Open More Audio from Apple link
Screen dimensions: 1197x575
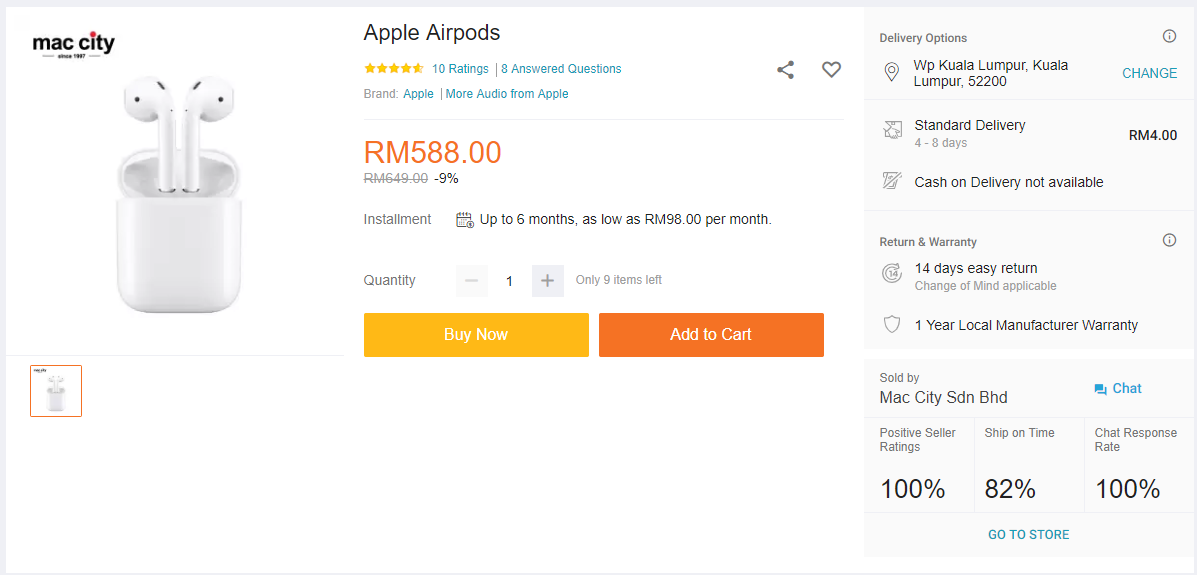tap(507, 94)
